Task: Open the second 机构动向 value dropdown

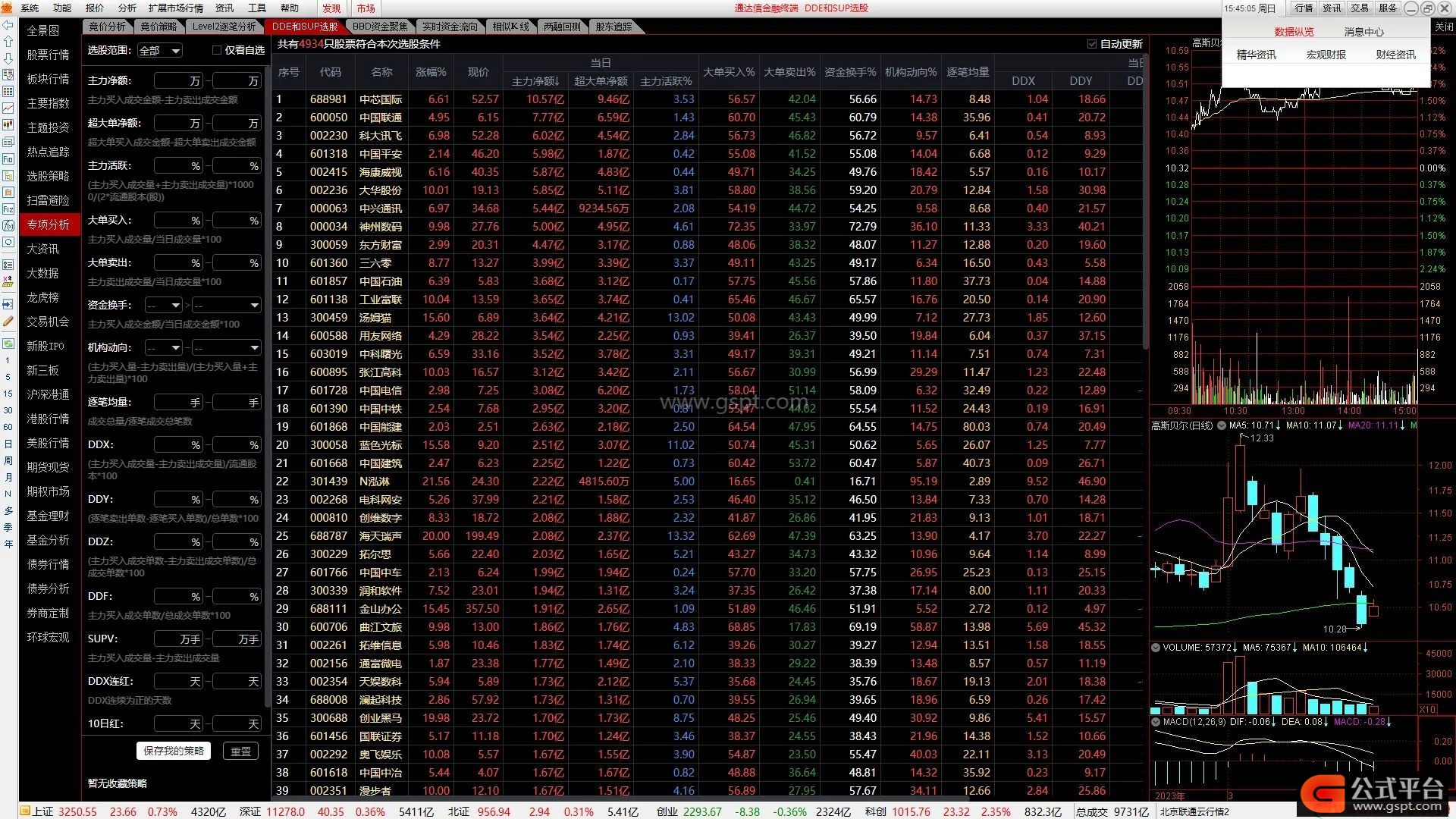Action: tap(226, 348)
